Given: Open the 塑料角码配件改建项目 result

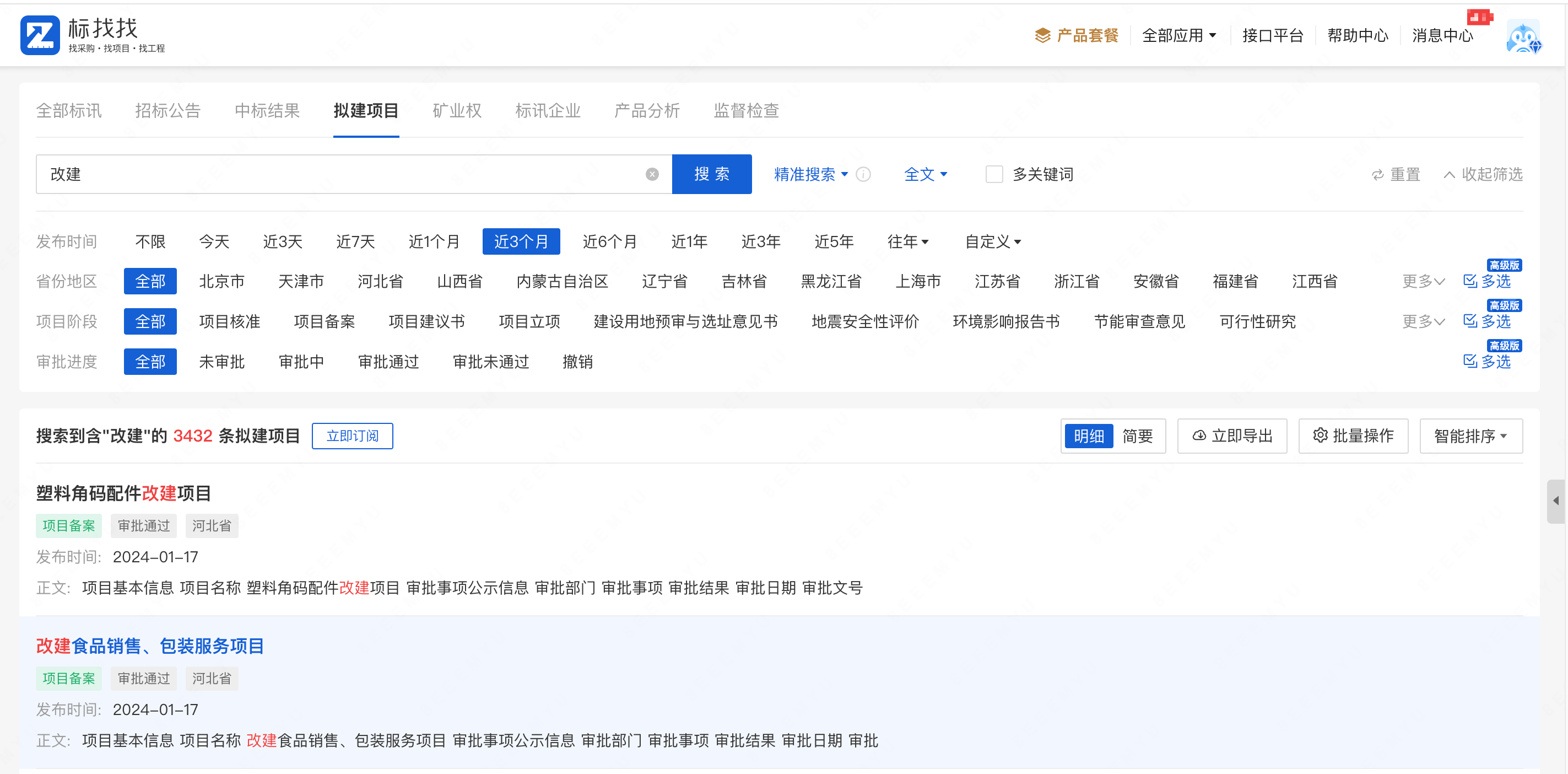Looking at the screenshot, I should [123, 493].
